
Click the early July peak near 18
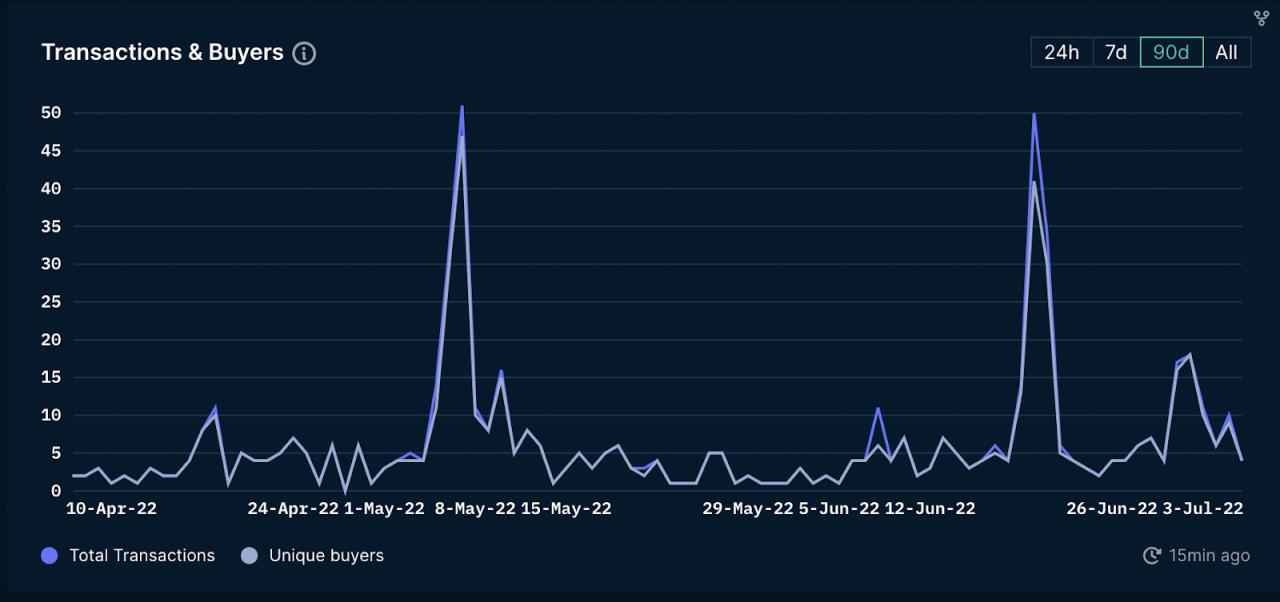[1189, 355]
